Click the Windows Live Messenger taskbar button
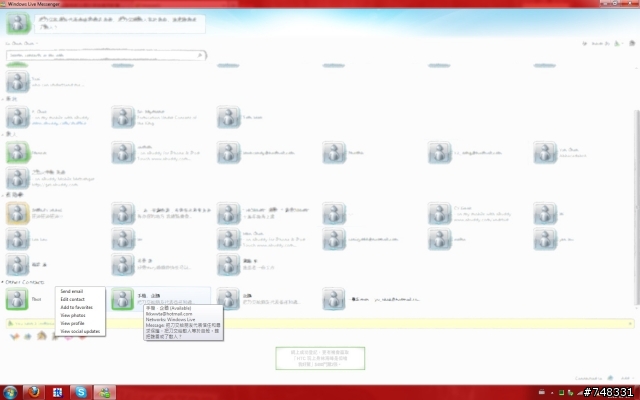640x400 pixels. click(105, 392)
